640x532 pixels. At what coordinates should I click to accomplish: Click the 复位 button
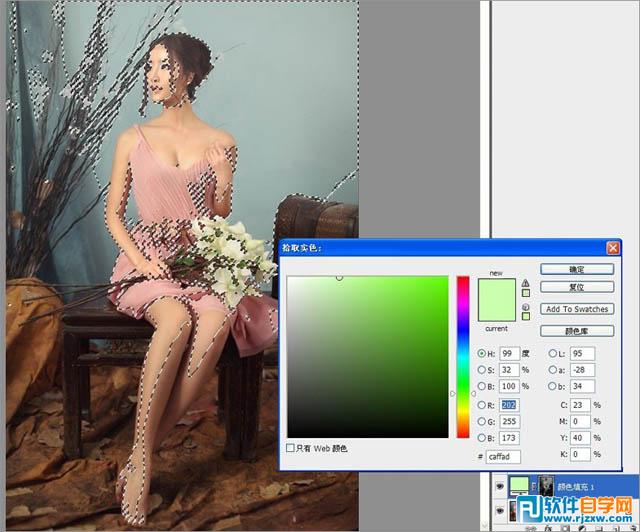[576, 286]
